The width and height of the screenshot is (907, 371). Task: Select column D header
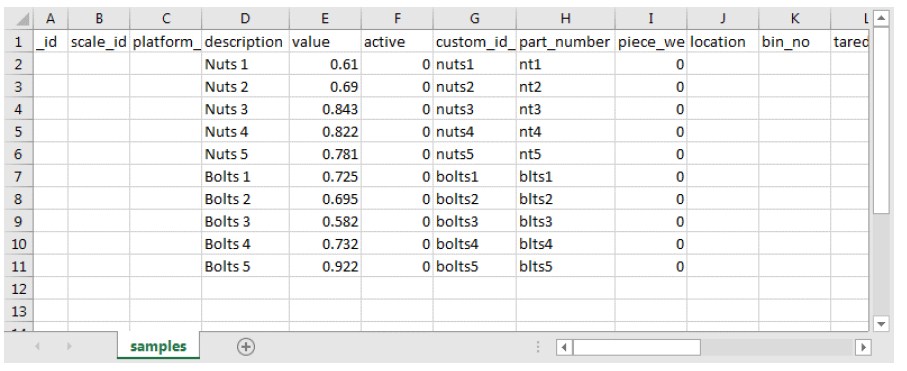pos(245,19)
